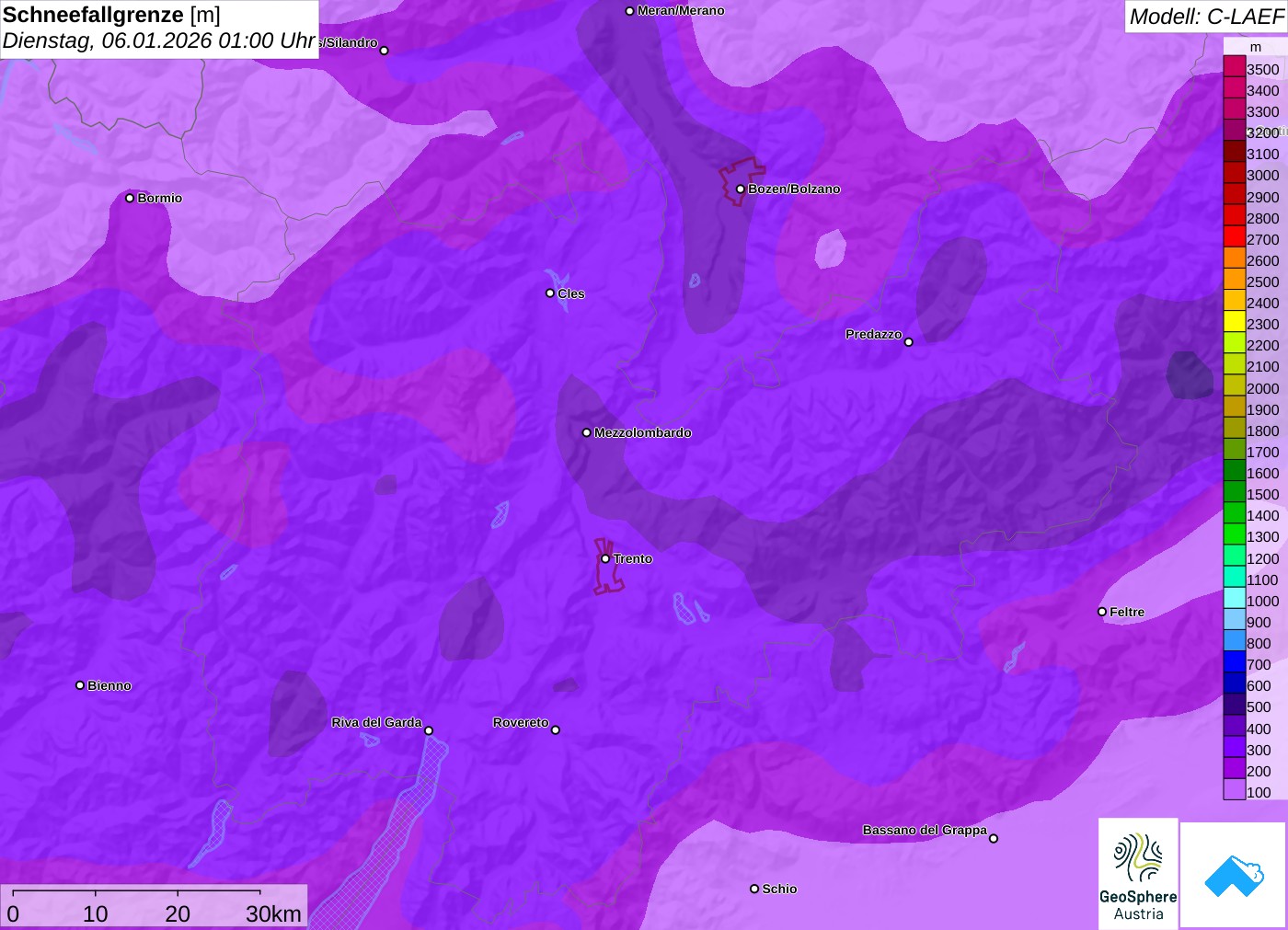
Task: Click the Meran/Merano location marker
Action: click(x=629, y=11)
